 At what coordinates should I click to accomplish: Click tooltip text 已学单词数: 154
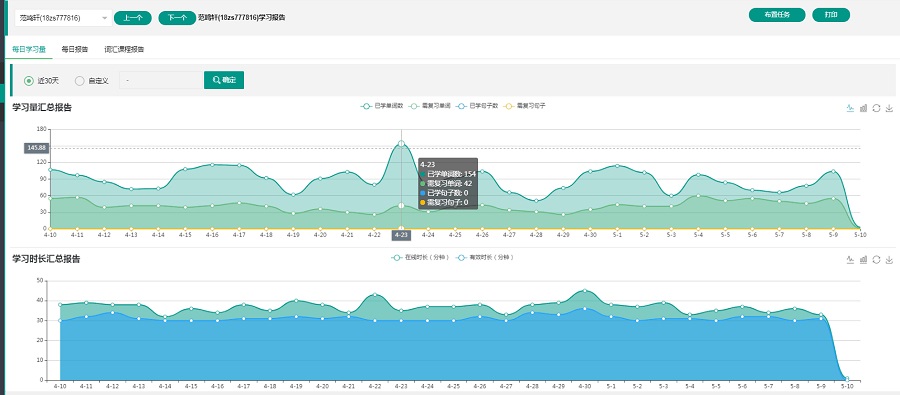pos(452,174)
